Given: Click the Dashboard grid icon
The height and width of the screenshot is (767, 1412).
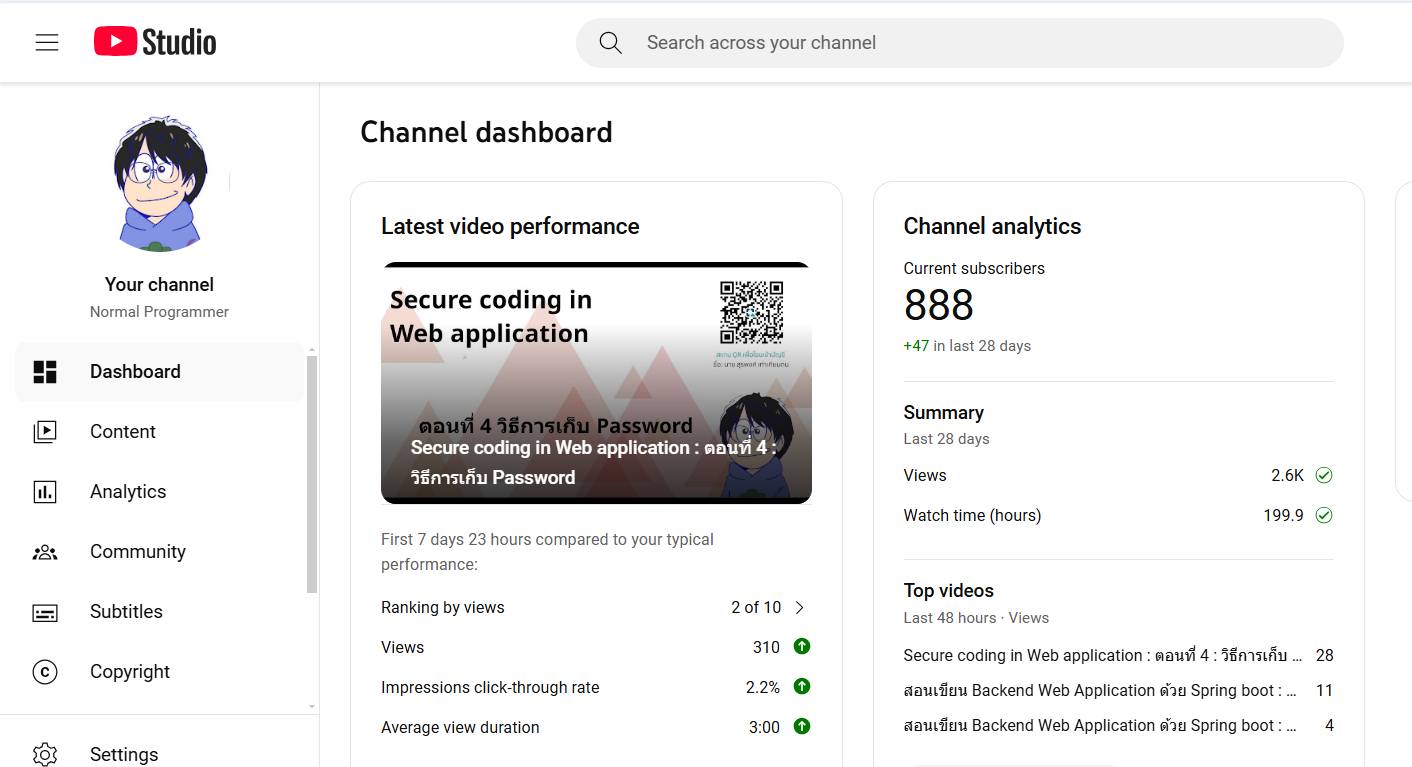Looking at the screenshot, I should [45, 372].
